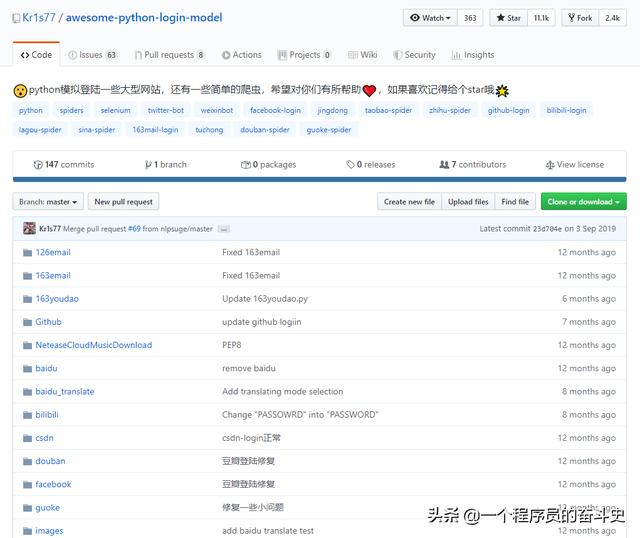Screen dimensions: 640x538
Task: Select the bilibili-login topic tag
Action: (566, 110)
